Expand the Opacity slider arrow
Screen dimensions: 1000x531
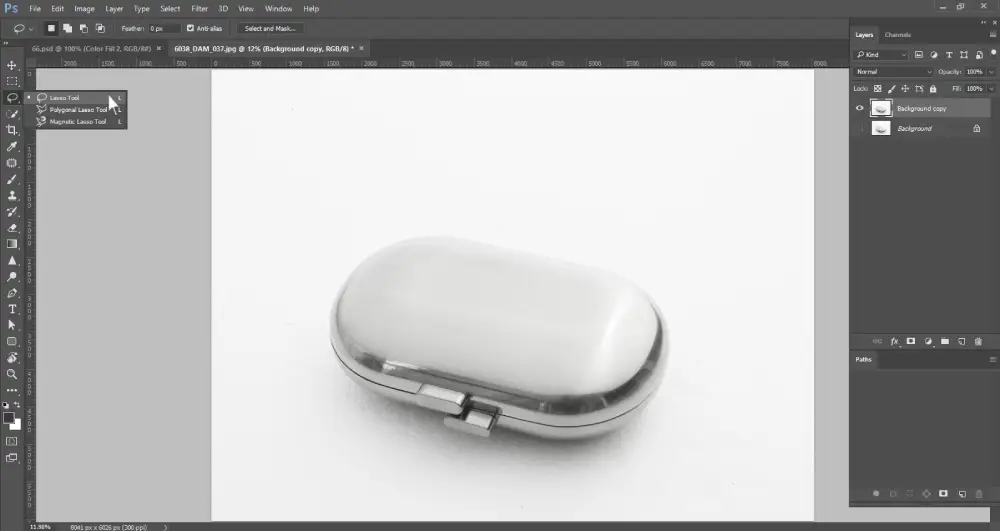point(990,72)
